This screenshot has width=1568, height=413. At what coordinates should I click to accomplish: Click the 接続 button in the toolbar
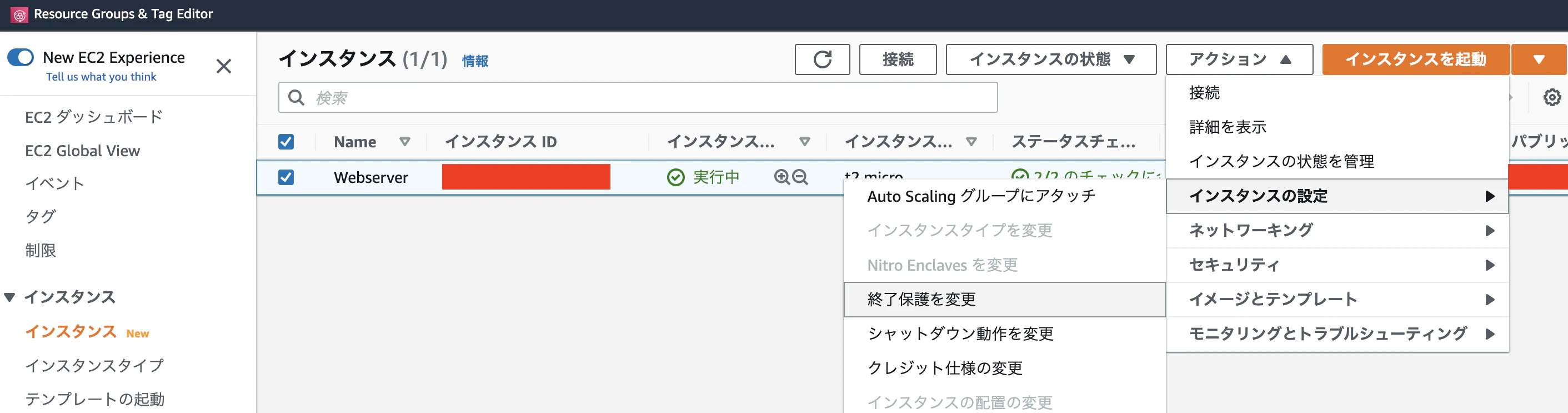[898, 59]
